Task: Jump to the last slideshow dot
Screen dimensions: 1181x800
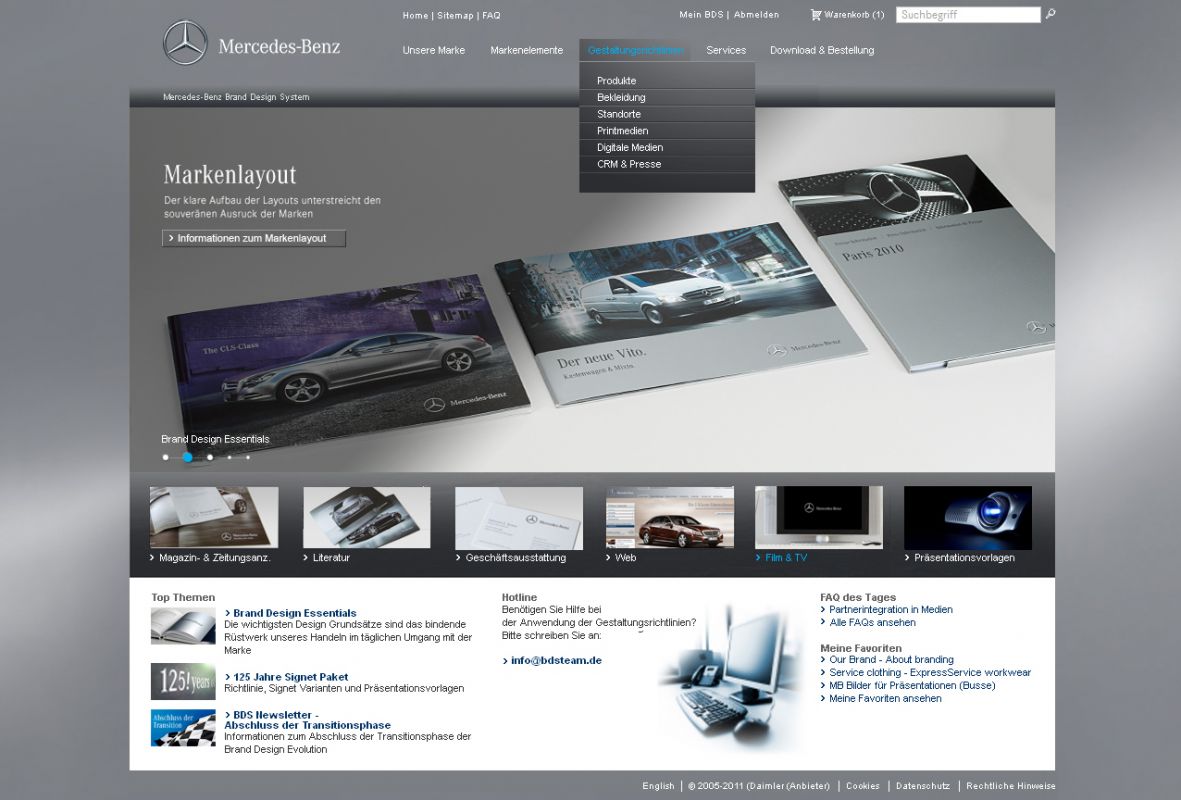Action: (248, 457)
